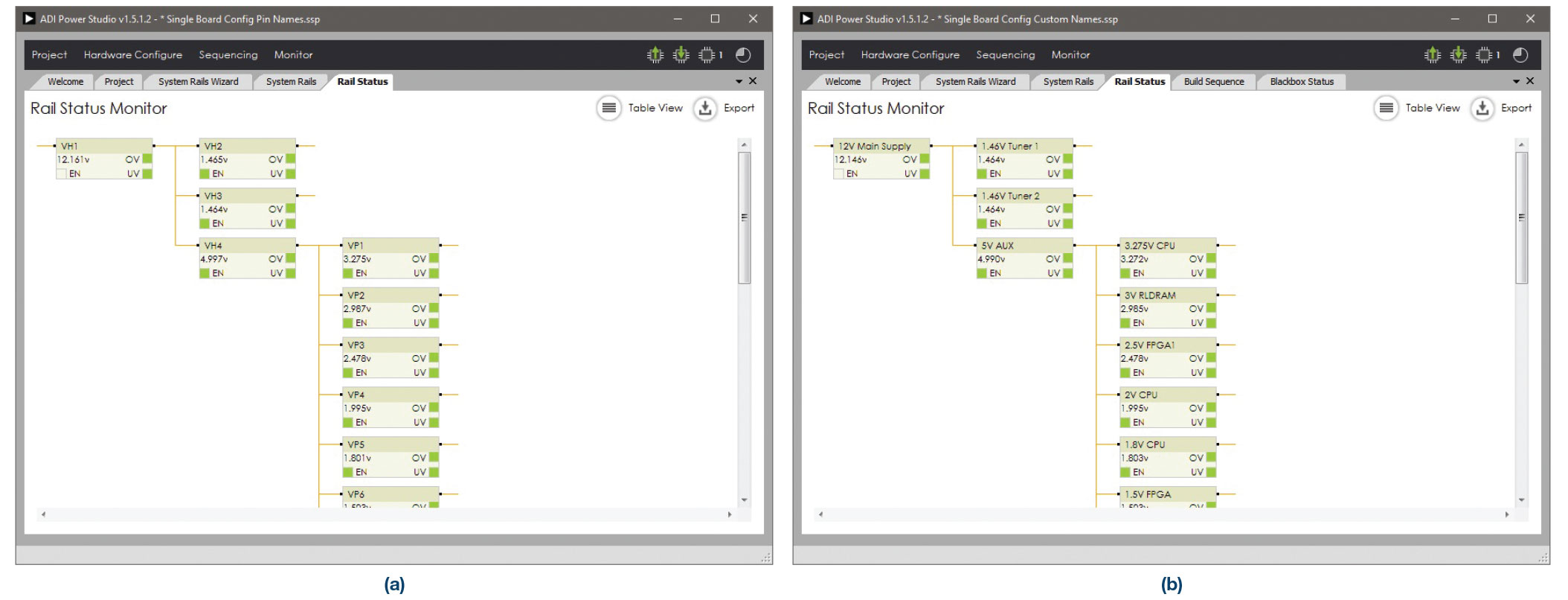Screen dimensions: 1568x600
Task: Click the download-from-chip icon in left window
Action: click(681, 55)
